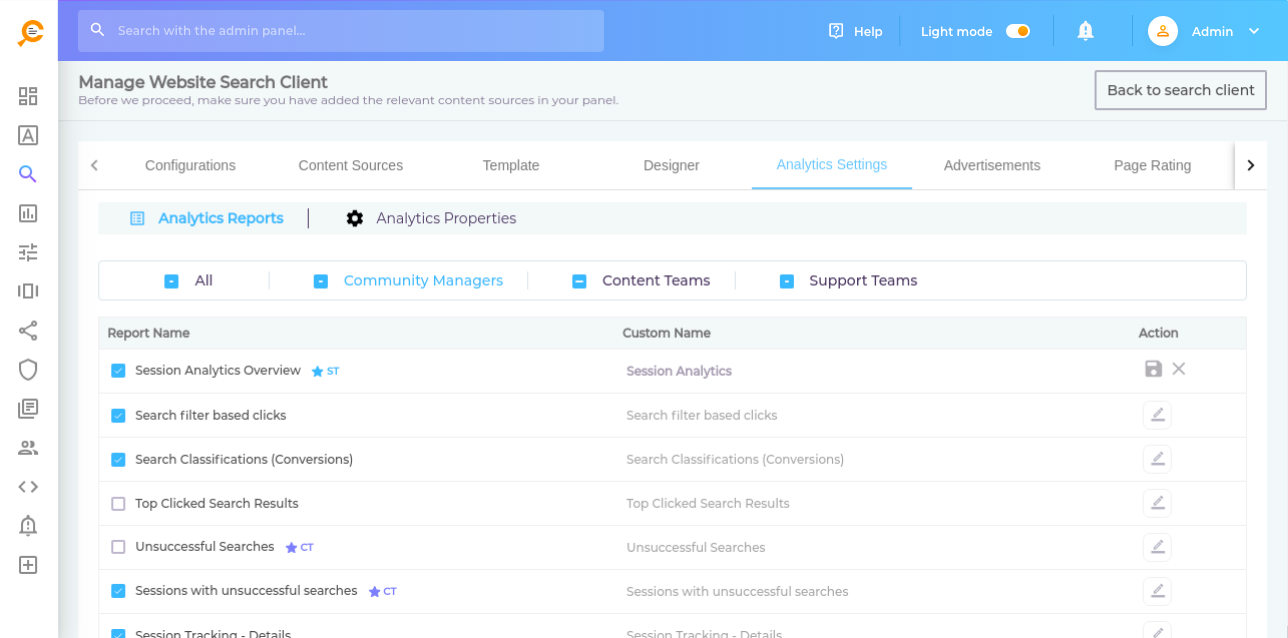1288x638 pixels.
Task: Click the Back to search client button
Action: click(x=1180, y=90)
